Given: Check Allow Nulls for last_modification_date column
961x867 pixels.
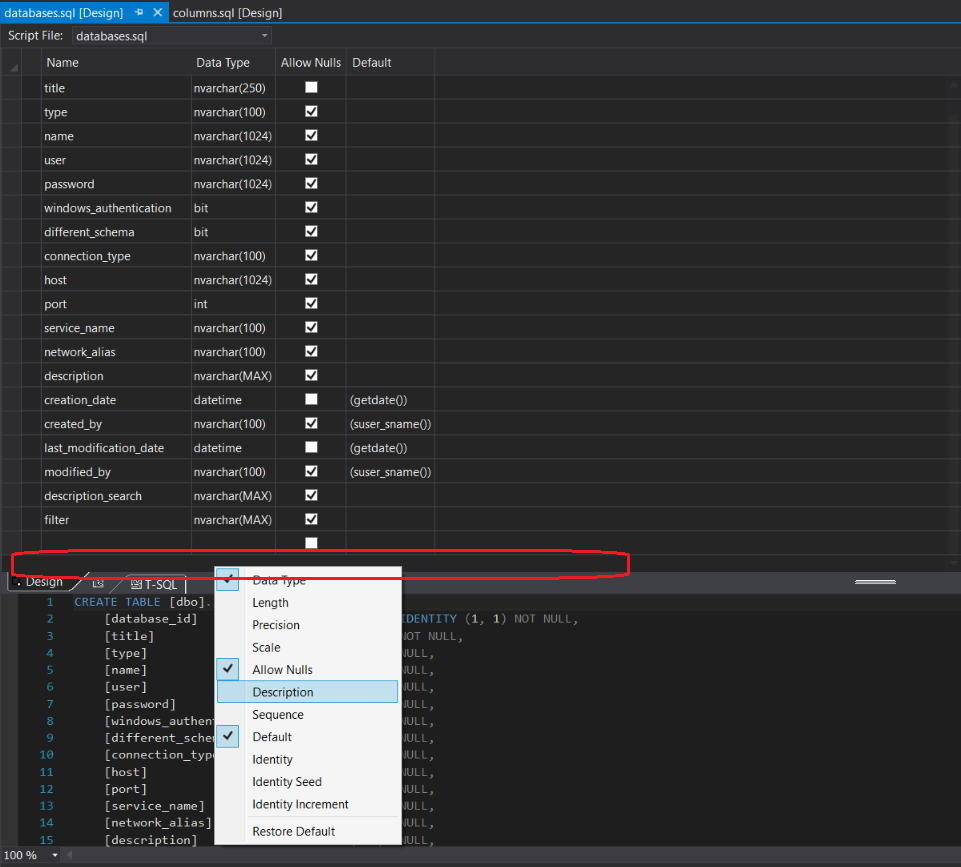Looking at the screenshot, I should point(311,447).
